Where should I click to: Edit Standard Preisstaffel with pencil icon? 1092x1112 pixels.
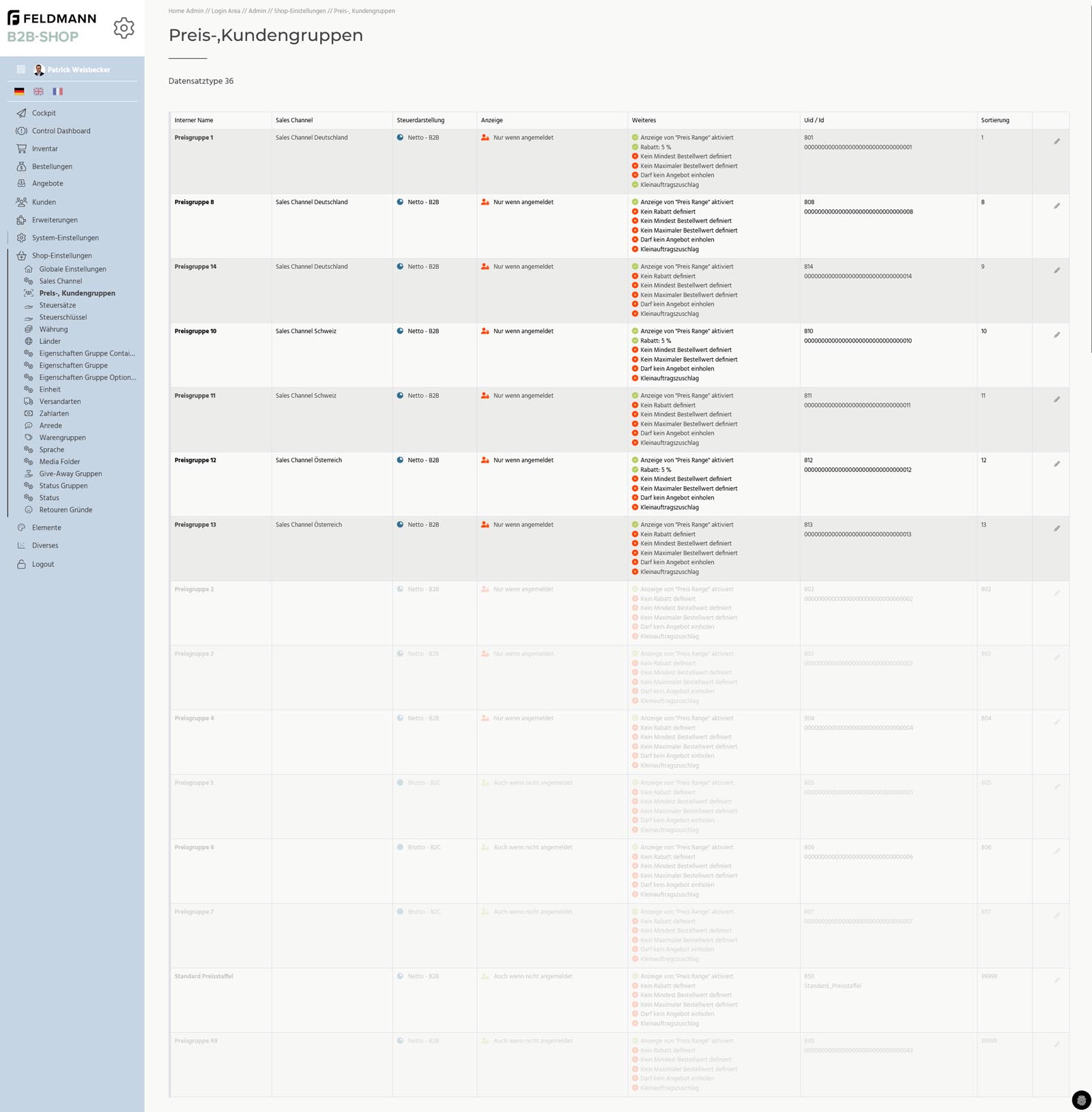(x=1057, y=980)
